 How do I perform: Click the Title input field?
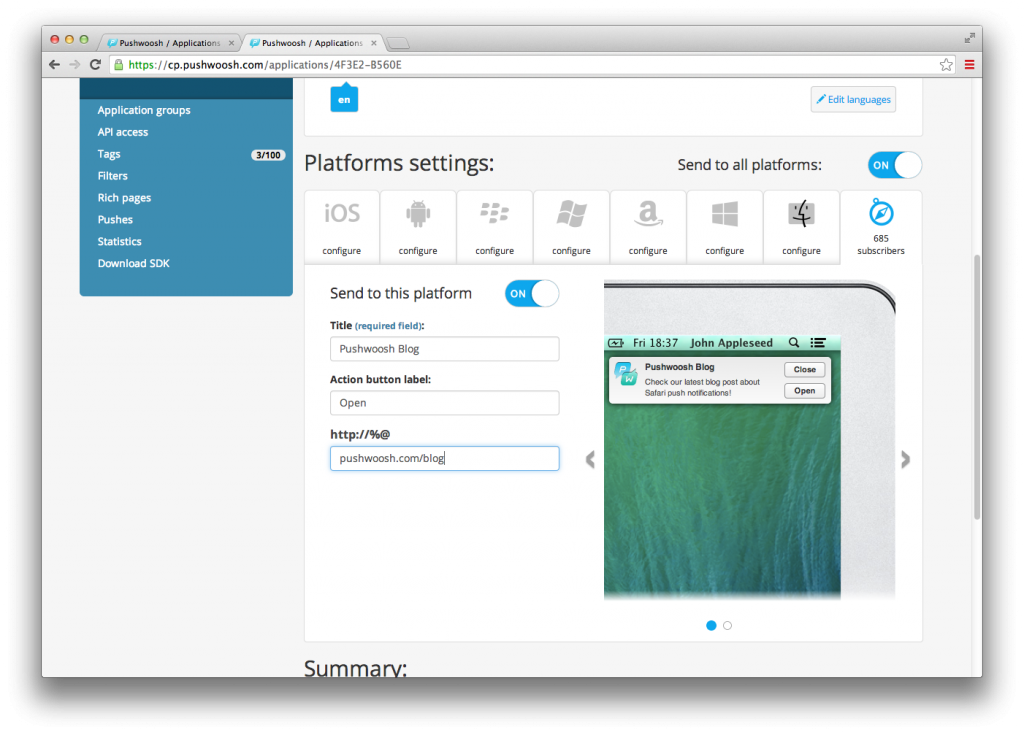click(x=444, y=349)
